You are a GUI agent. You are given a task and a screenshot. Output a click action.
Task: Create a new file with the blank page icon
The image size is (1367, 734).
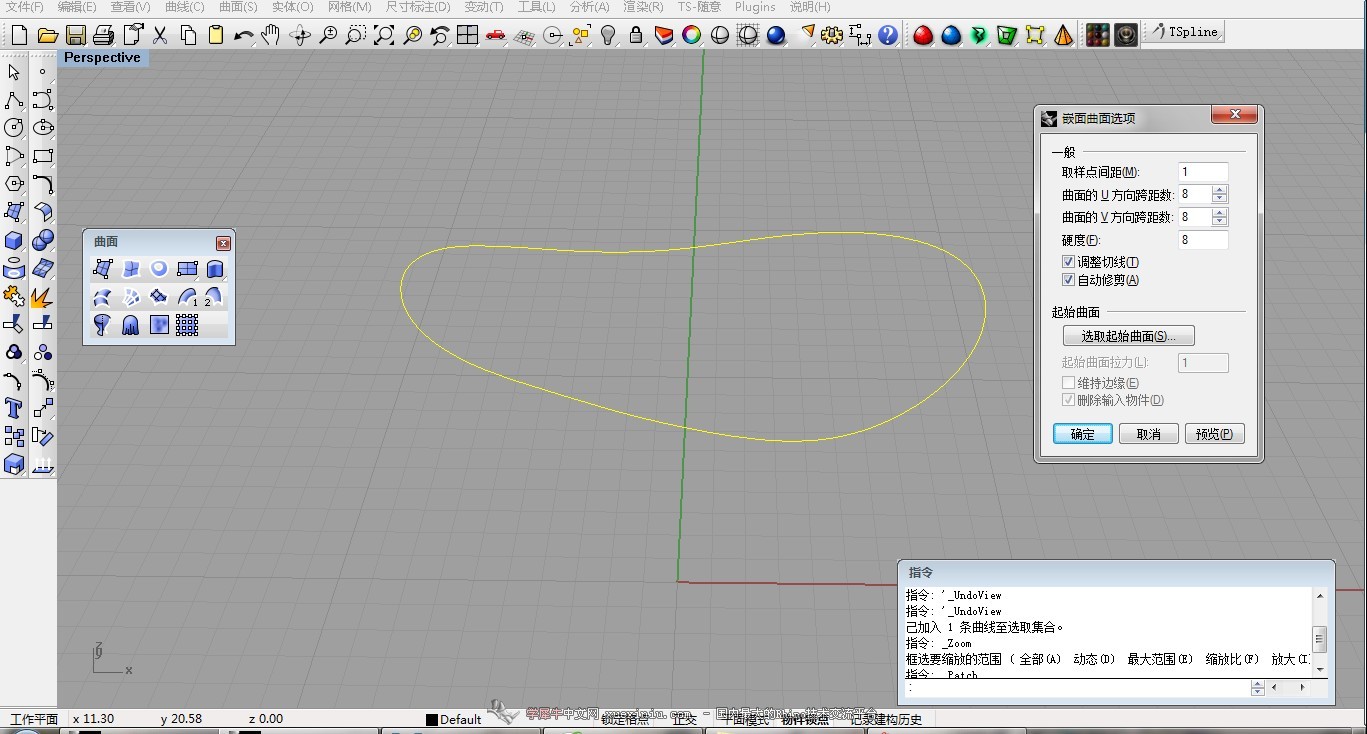[19, 36]
